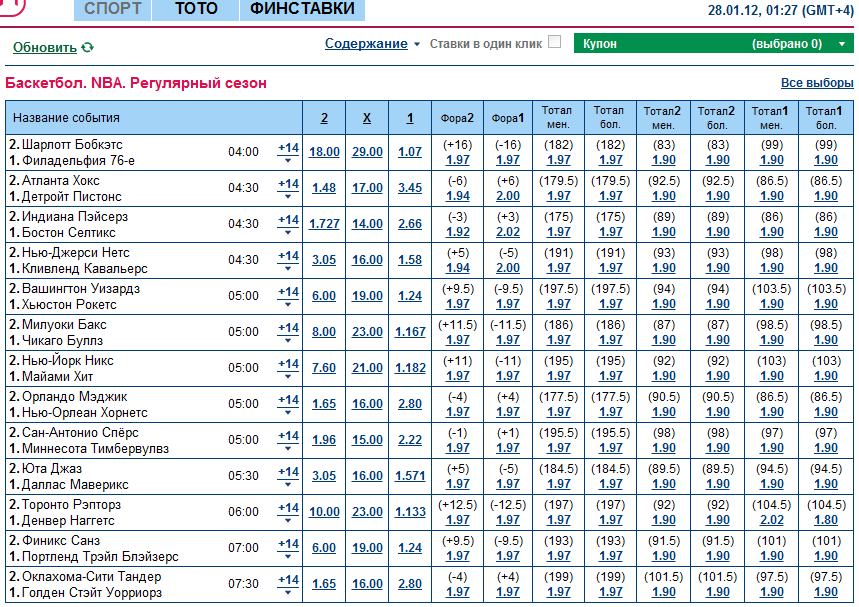Expand +14 markets for Юта Джаз game
The height and width of the screenshot is (607, 859).
click(x=288, y=476)
